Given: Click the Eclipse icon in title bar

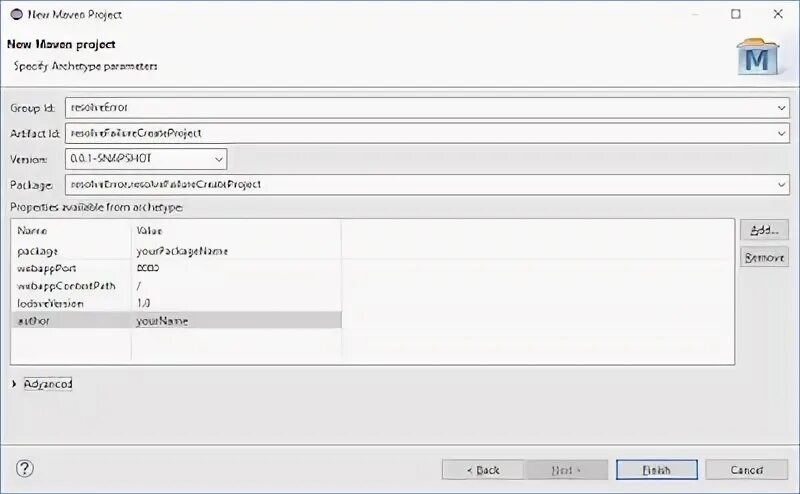Looking at the screenshot, I should pos(17,14).
